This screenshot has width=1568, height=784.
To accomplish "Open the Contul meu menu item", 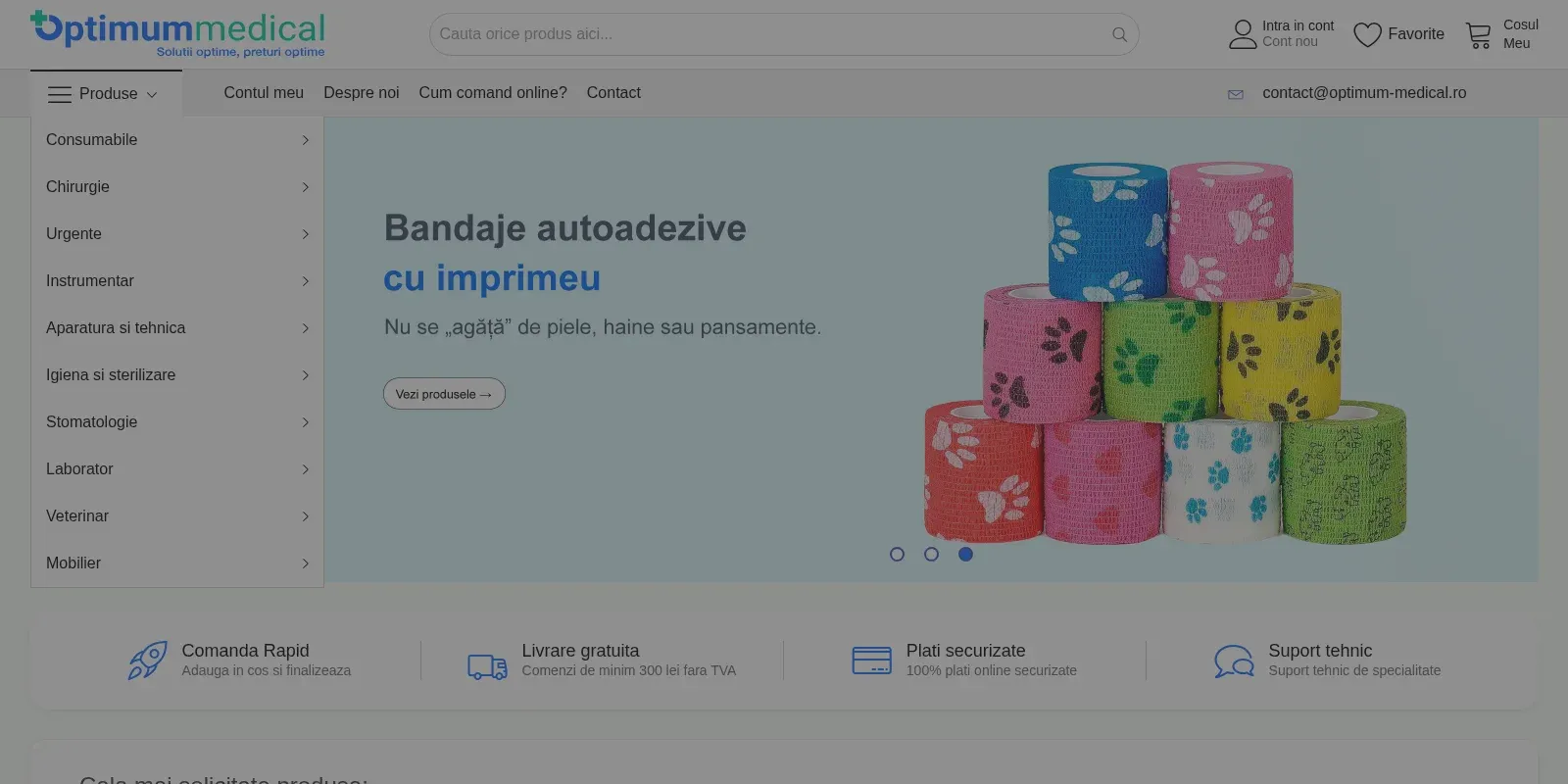I will [264, 93].
